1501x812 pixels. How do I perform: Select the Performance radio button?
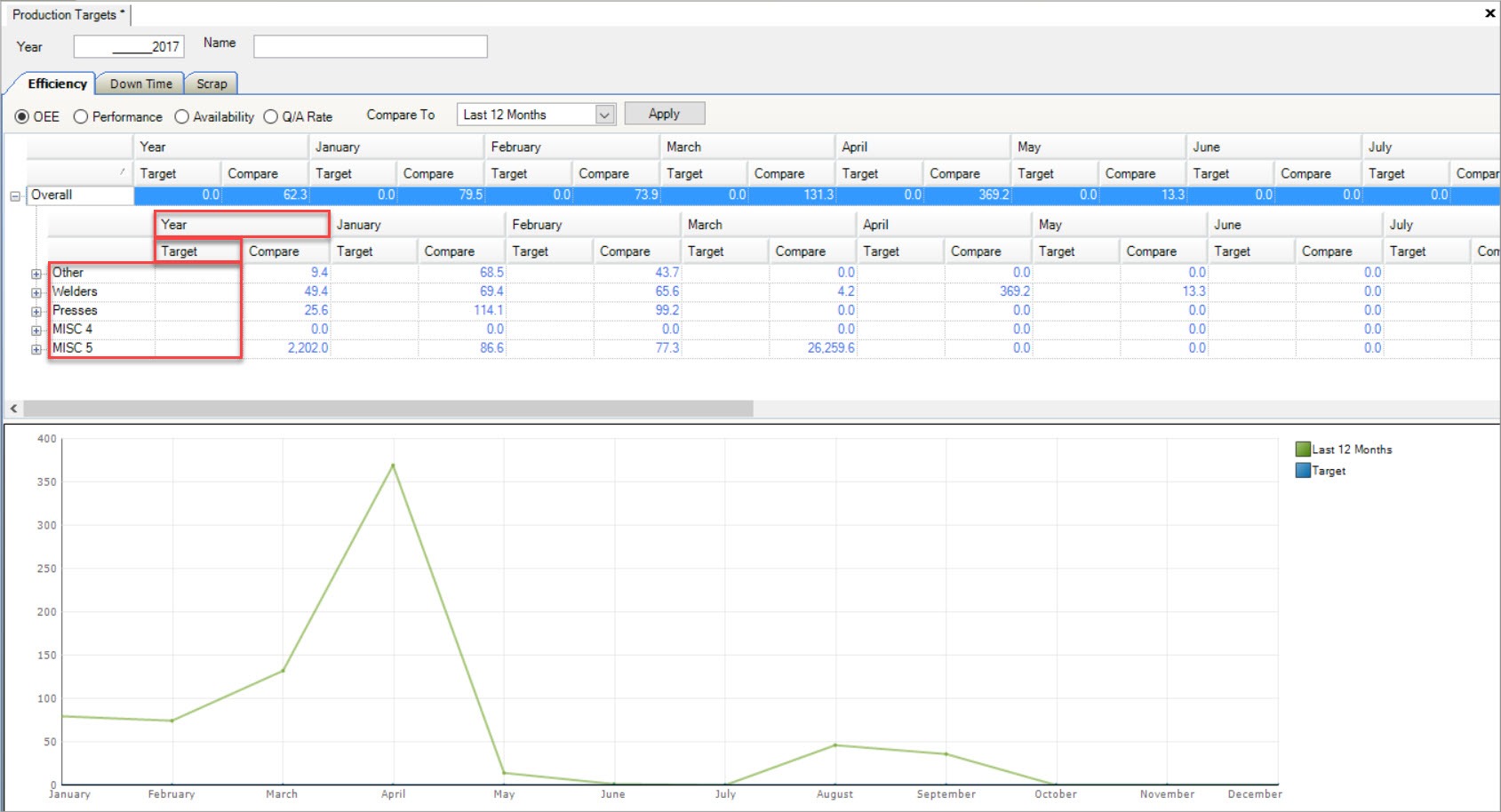[81, 116]
